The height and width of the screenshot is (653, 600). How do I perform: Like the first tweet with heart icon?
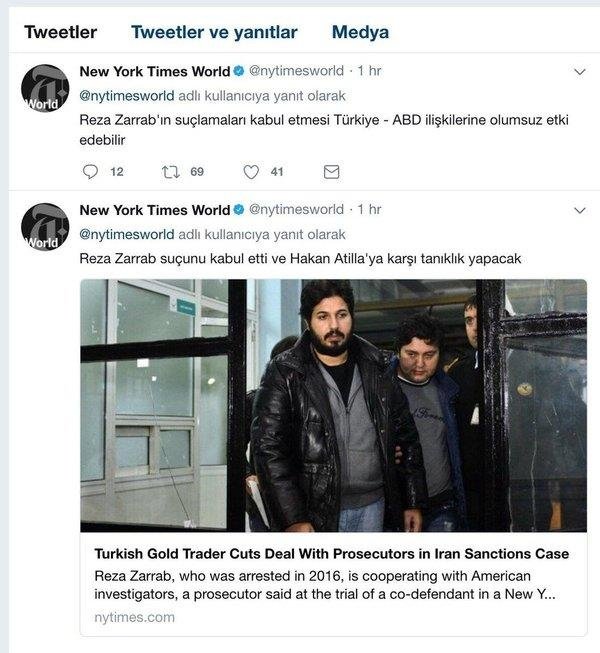point(251,172)
